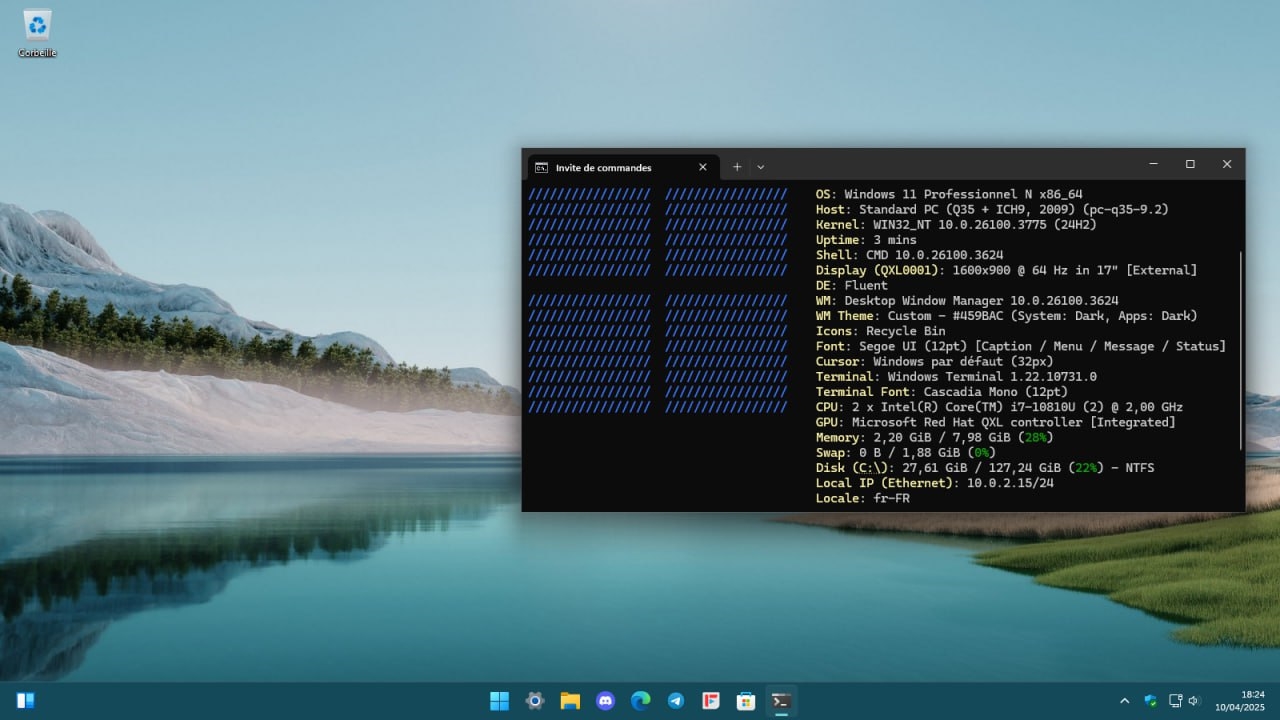The height and width of the screenshot is (720, 1280).
Task: Add a new terminal tab with plus button
Action: pyautogui.click(x=737, y=167)
